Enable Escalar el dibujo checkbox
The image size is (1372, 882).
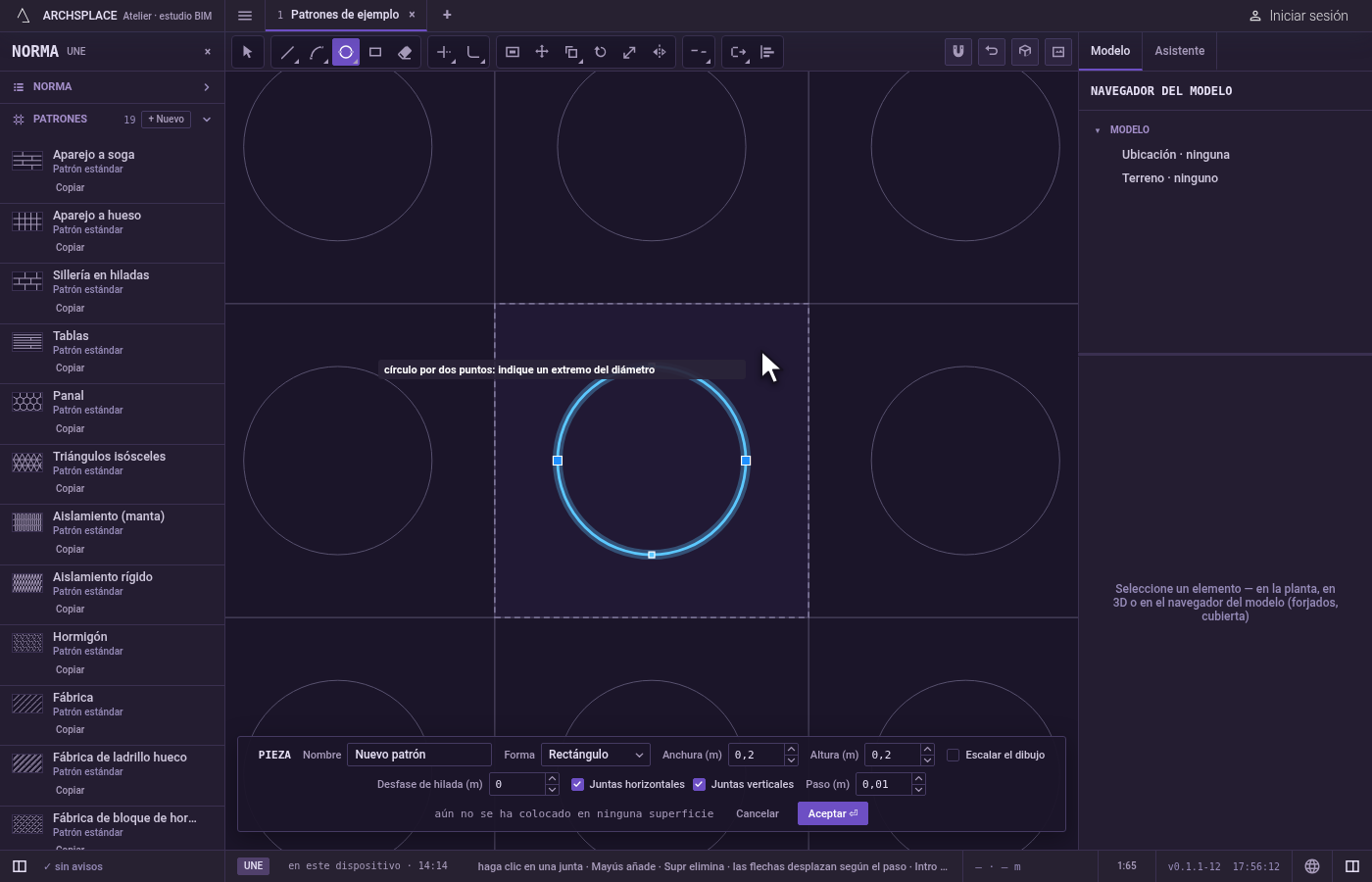(x=953, y=755)
